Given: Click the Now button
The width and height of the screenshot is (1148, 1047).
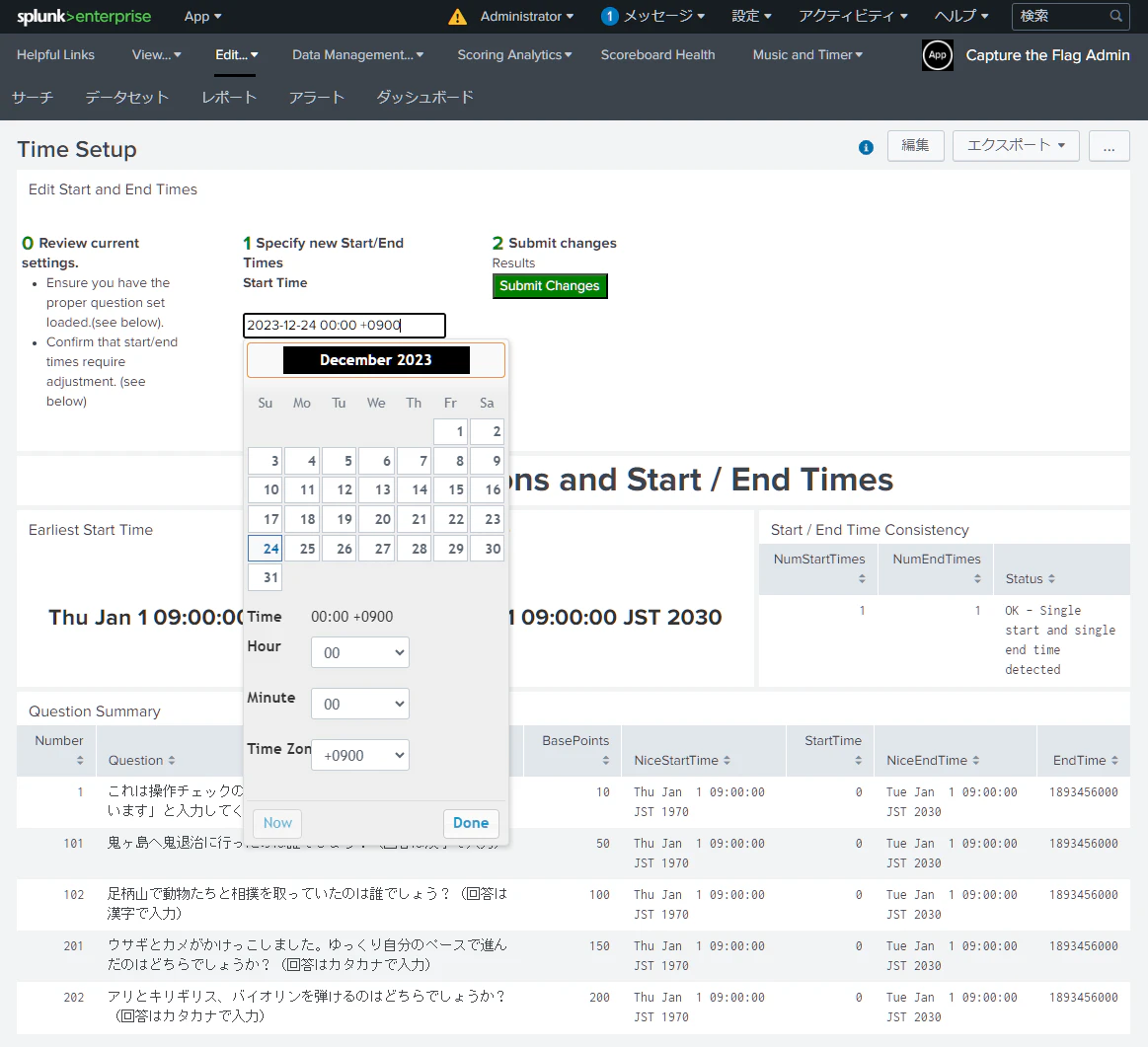Looking at the screenshot, I should (277, 823).
